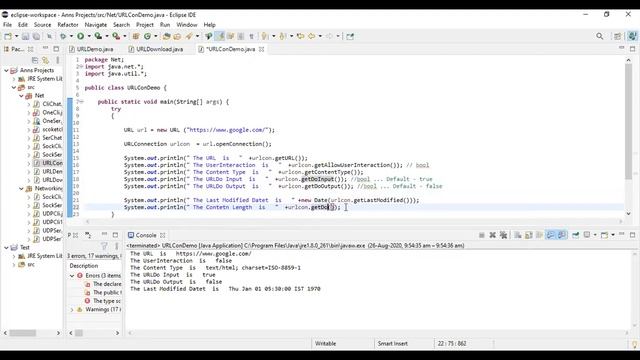
Task: Click Link with Editor icon in Package Explorer
Action: tap(46, 60)
